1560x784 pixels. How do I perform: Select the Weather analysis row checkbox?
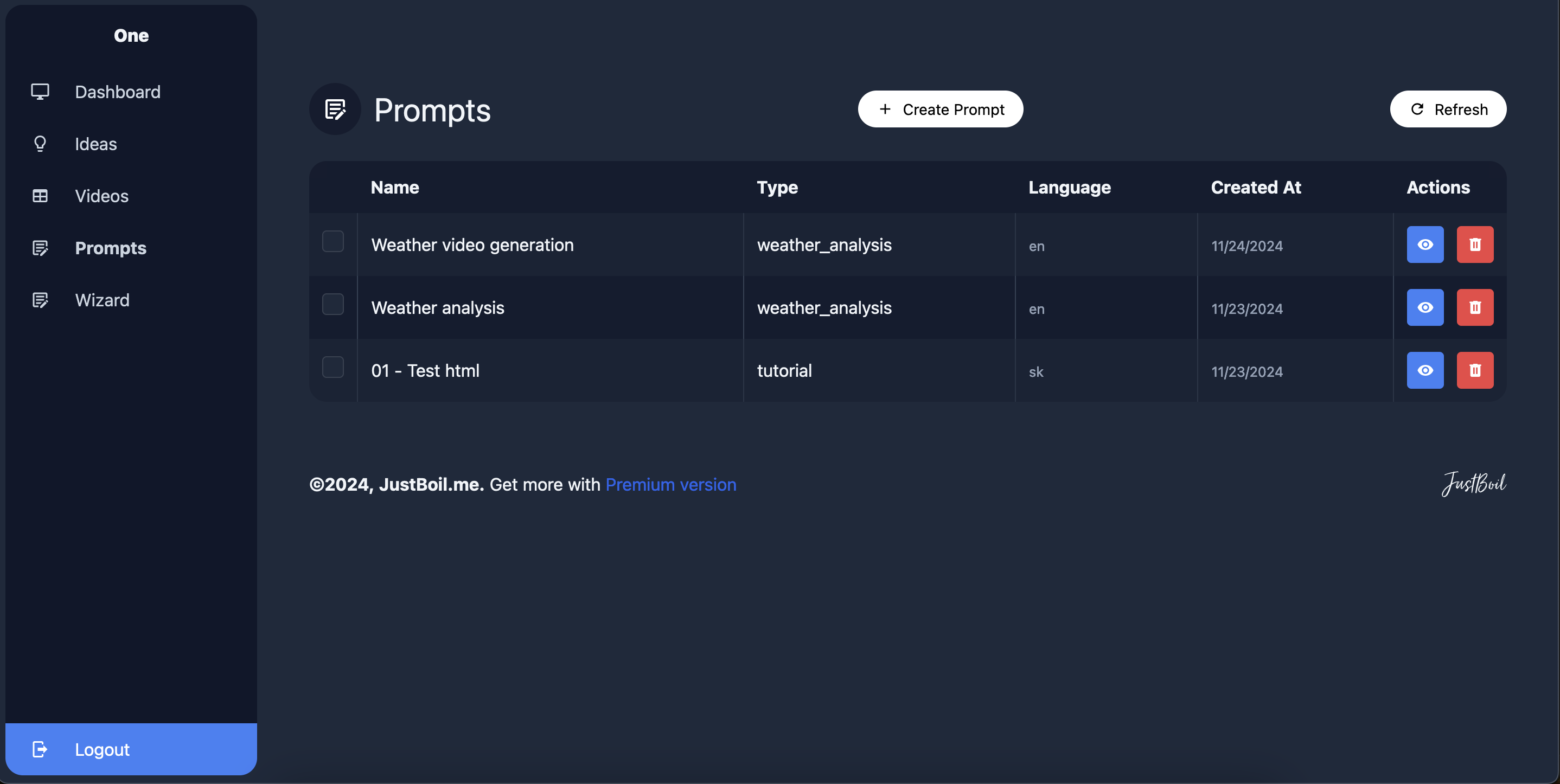pyautogui.click(x=333, y=305)
